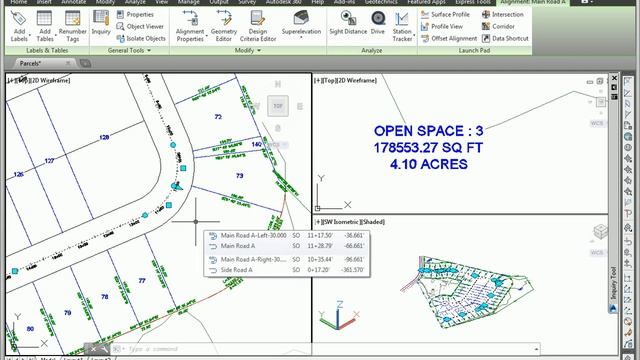Click the 'OPEN SPACE : 3' parcel label
This screenshot has width=640, height=360.
click(x=429, y=131)
